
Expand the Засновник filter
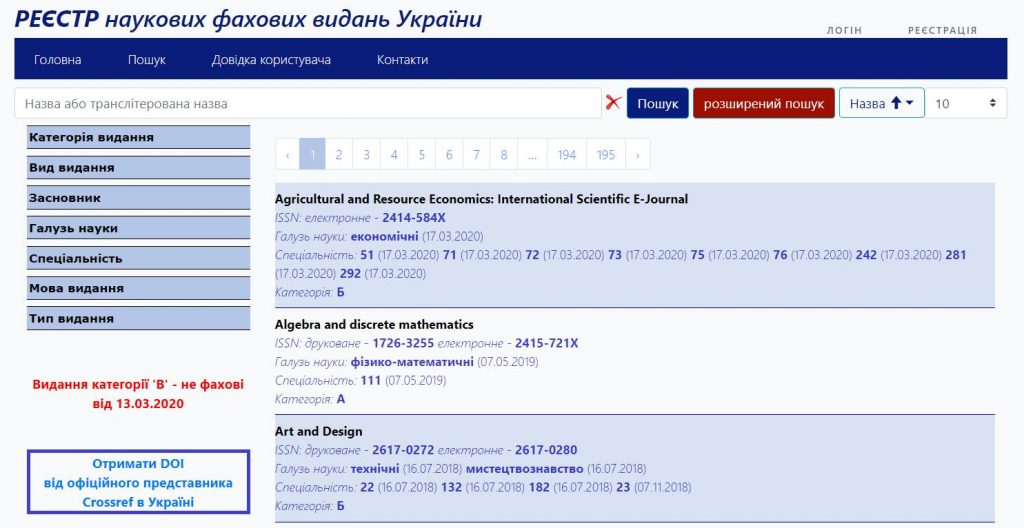[x=138, y=198]
